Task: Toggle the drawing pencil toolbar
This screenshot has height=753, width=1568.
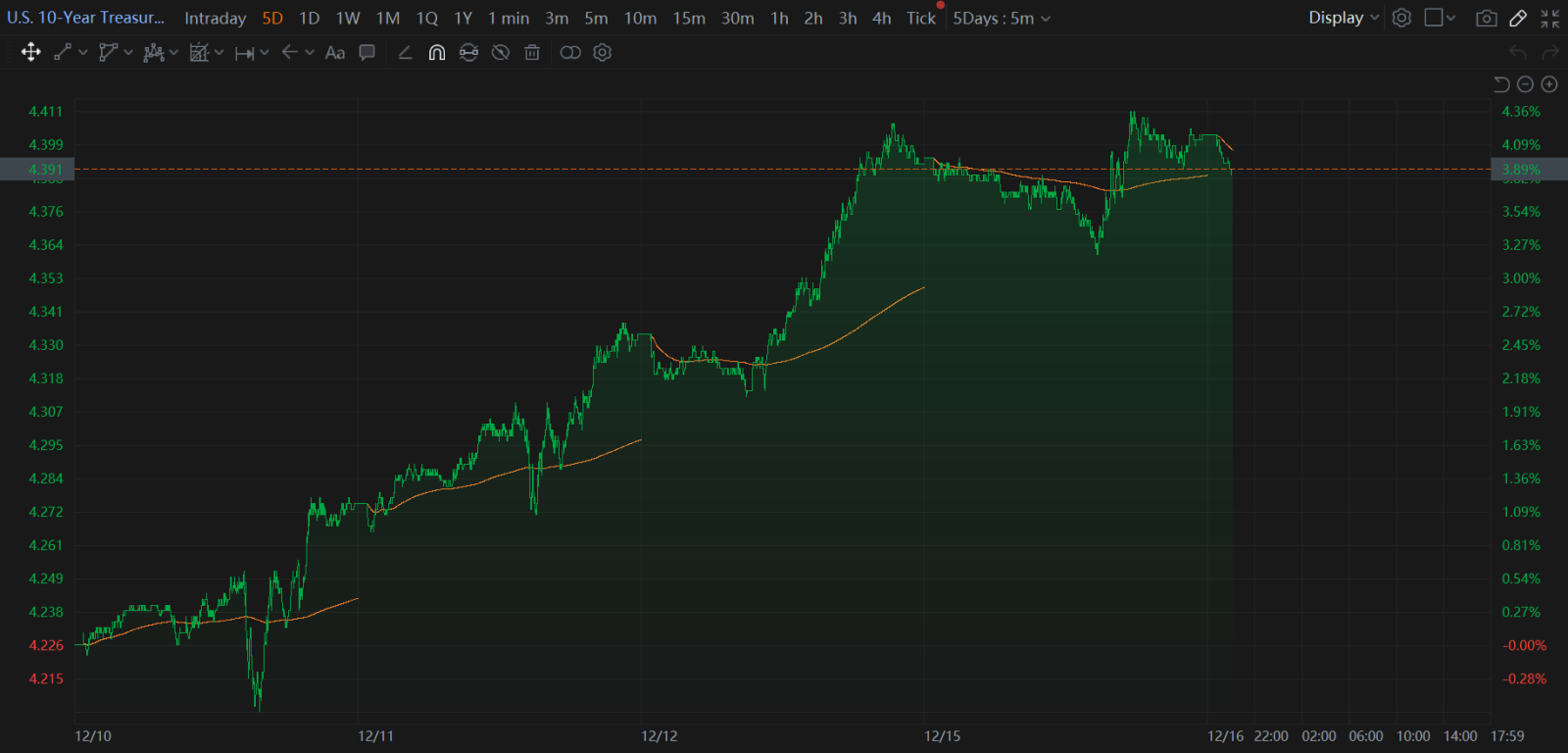Action: (x=1518, y=18)
